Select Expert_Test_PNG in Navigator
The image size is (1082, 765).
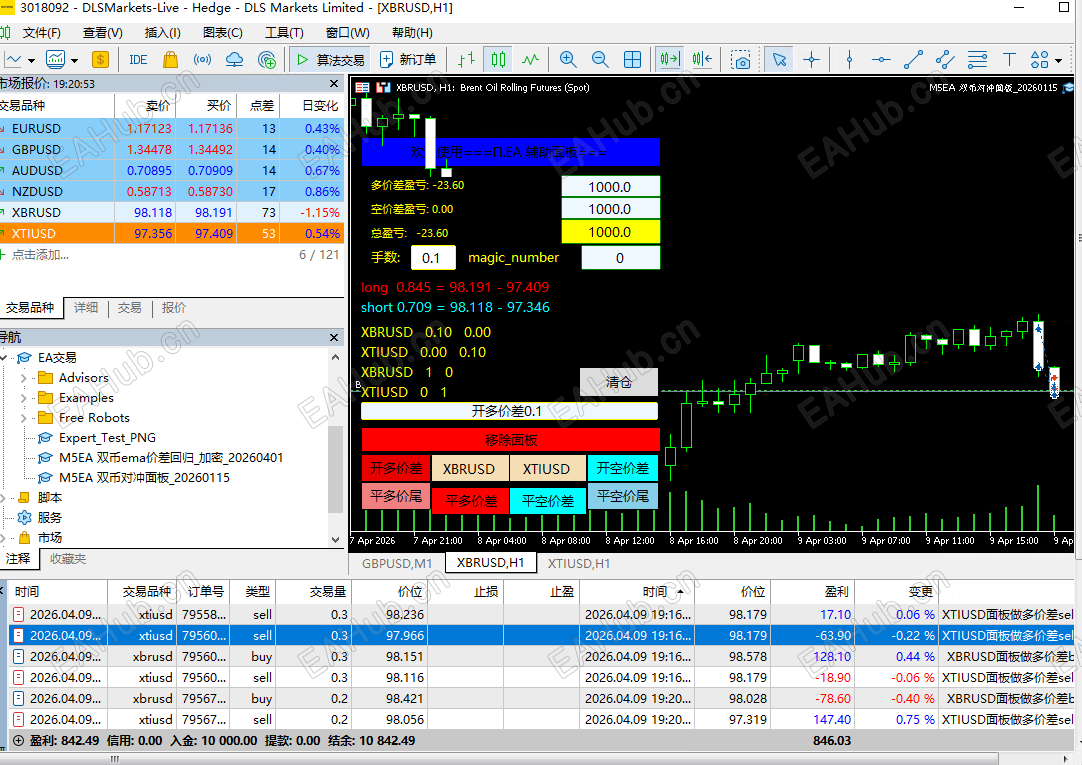(x=107, y=438)
